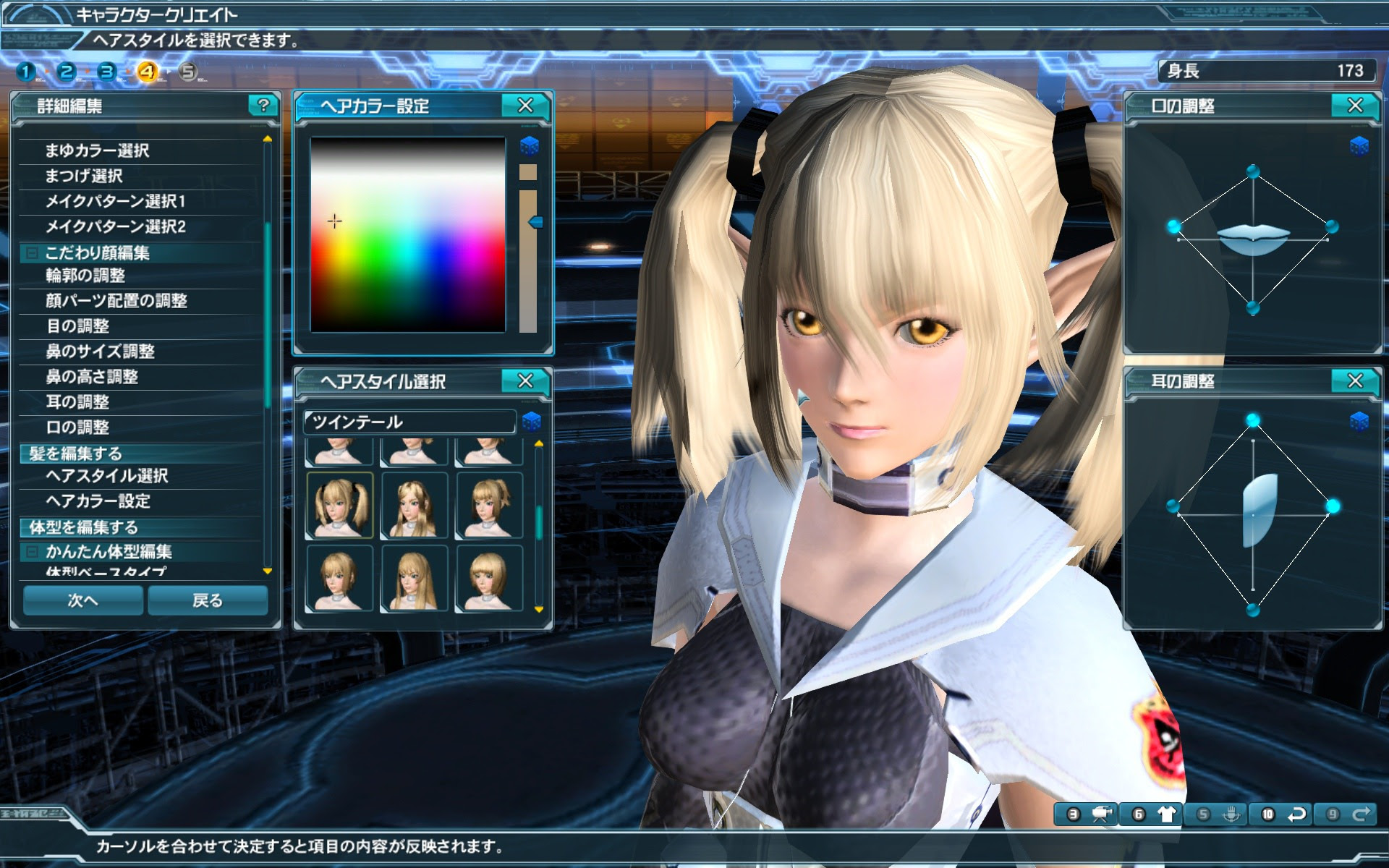Click the greyed-out hand pose icon
The width and height of the screenshot is (1389, 868).
1231,814
